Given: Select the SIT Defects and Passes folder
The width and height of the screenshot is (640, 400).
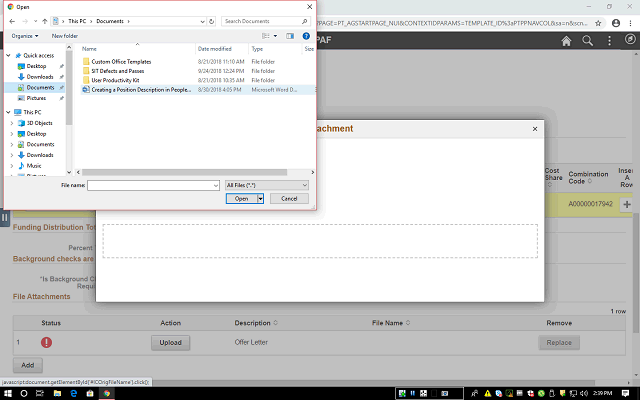Looking at the screenshot, I should coord(118,71).
